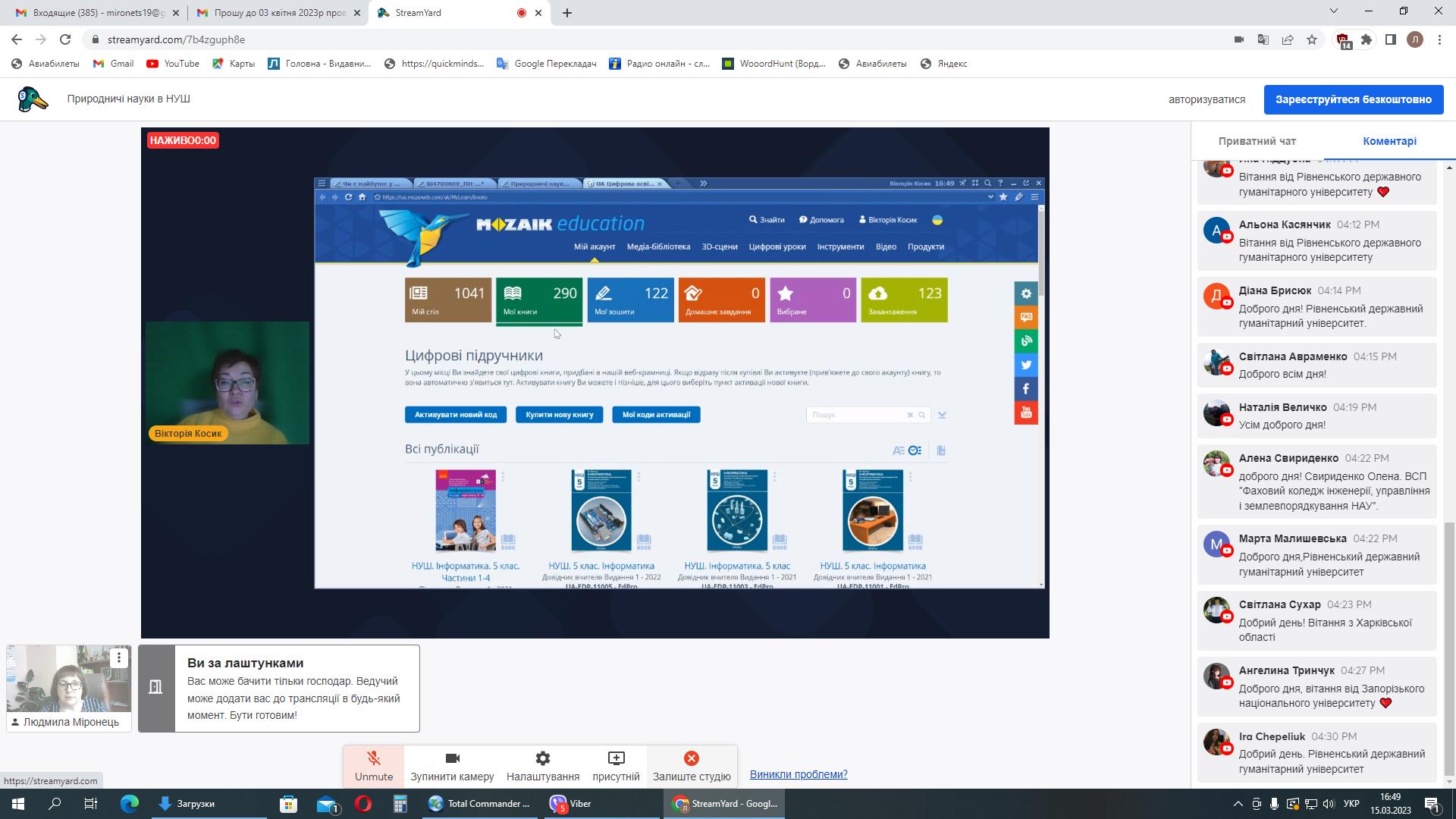Open the Chrome three-dot menu
The width and height of the screenshot is (1456, 819).
(1439, 39)
